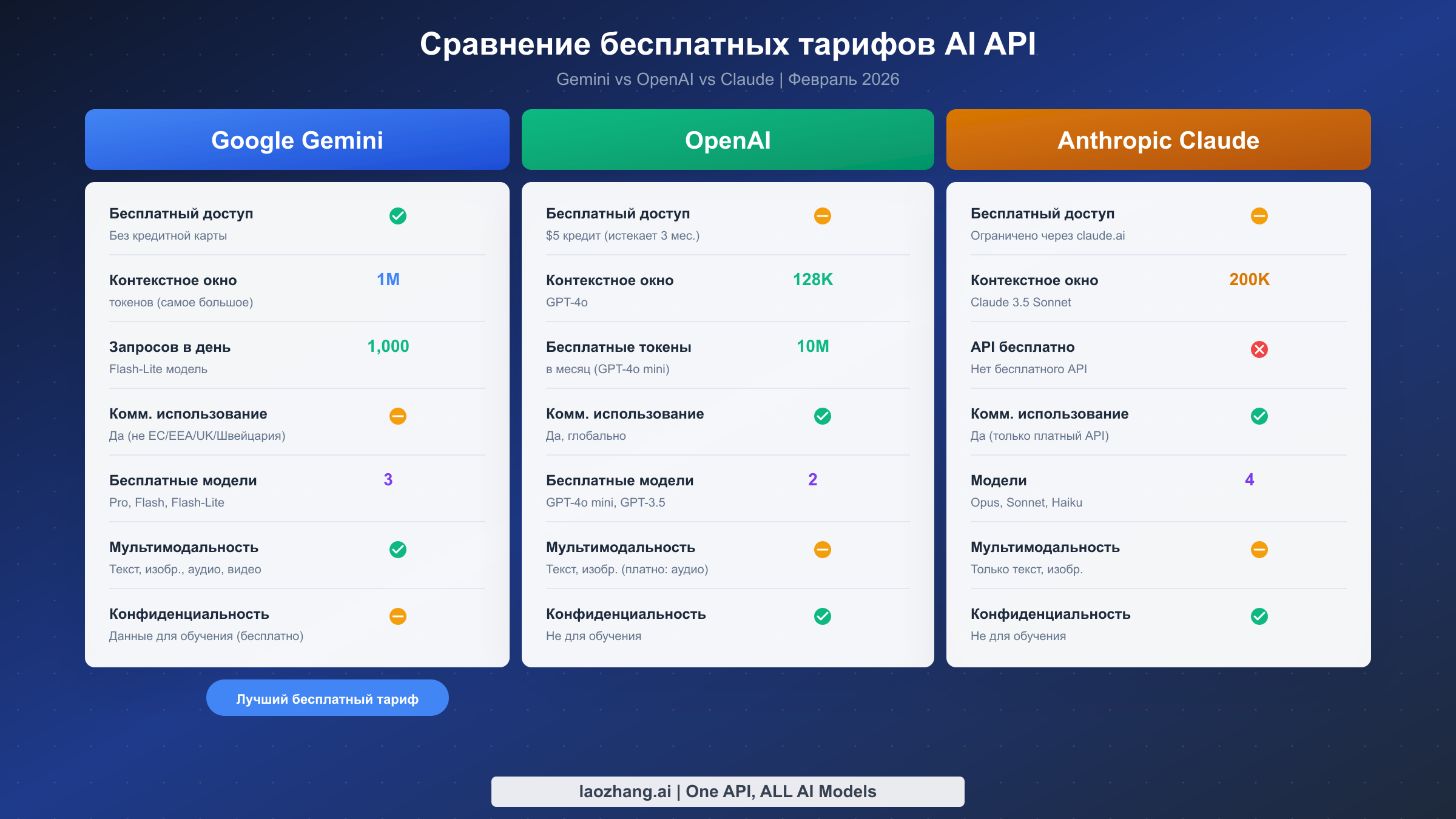Click the orange dash on Claude multimodality row

1259,550
